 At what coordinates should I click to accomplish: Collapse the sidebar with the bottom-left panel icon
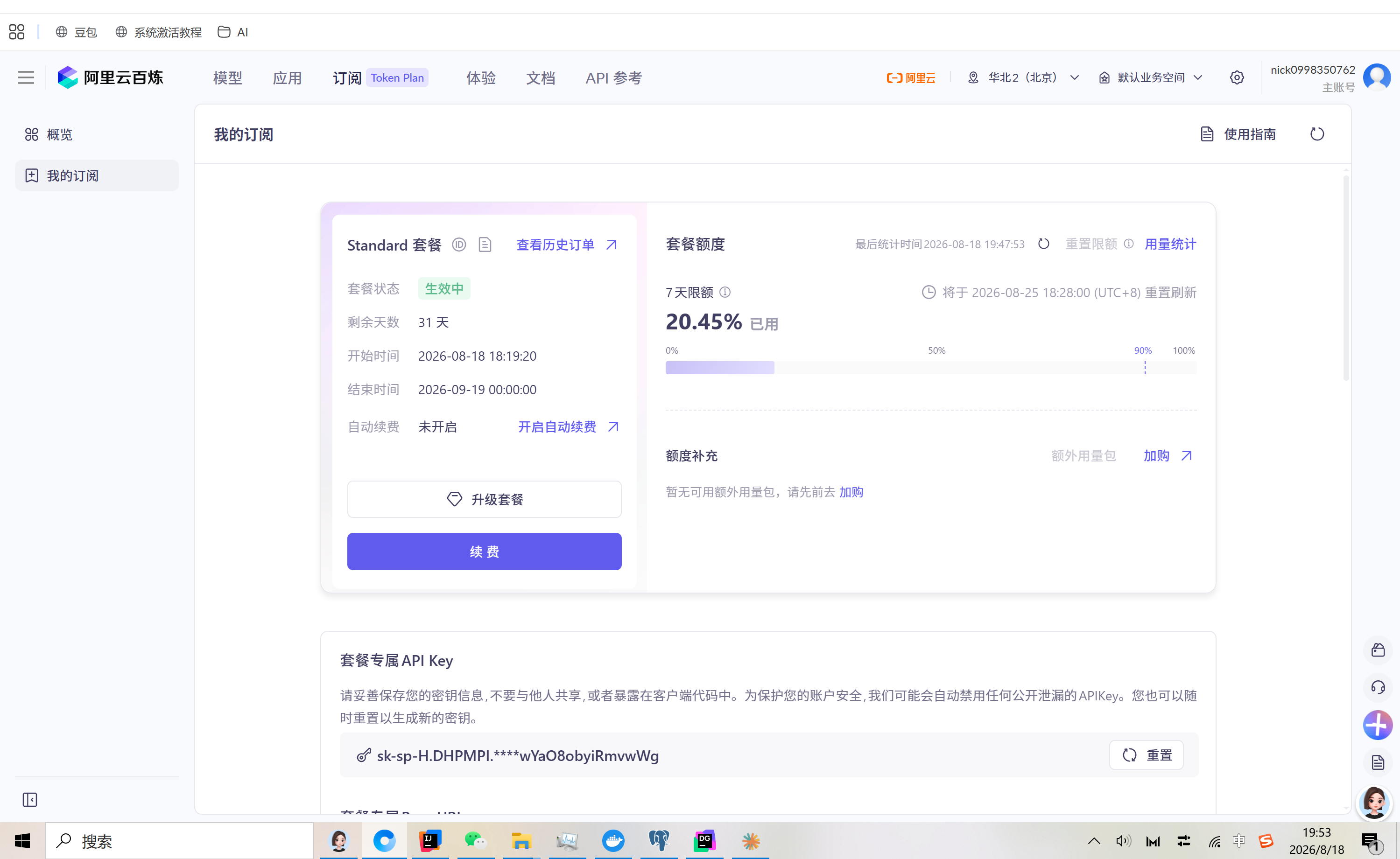(30, 799)
